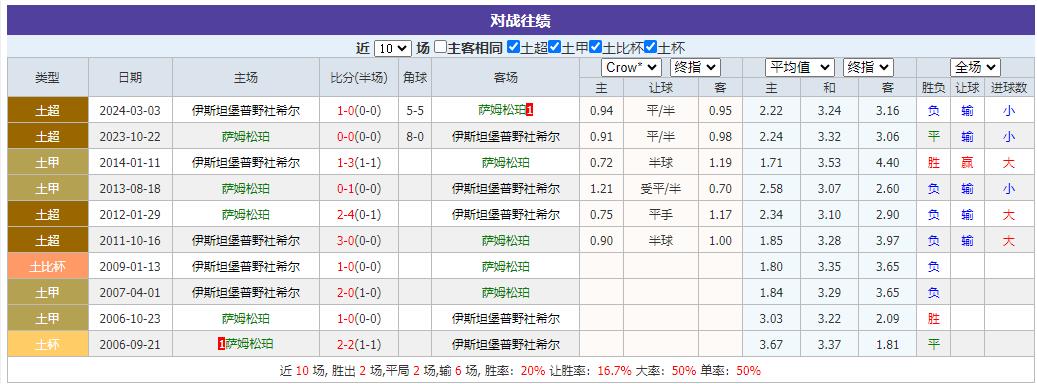1037x384 pixels.
Task: Open the 0-0(0-0) score for 2023-10-22
Action: point(359,137)
